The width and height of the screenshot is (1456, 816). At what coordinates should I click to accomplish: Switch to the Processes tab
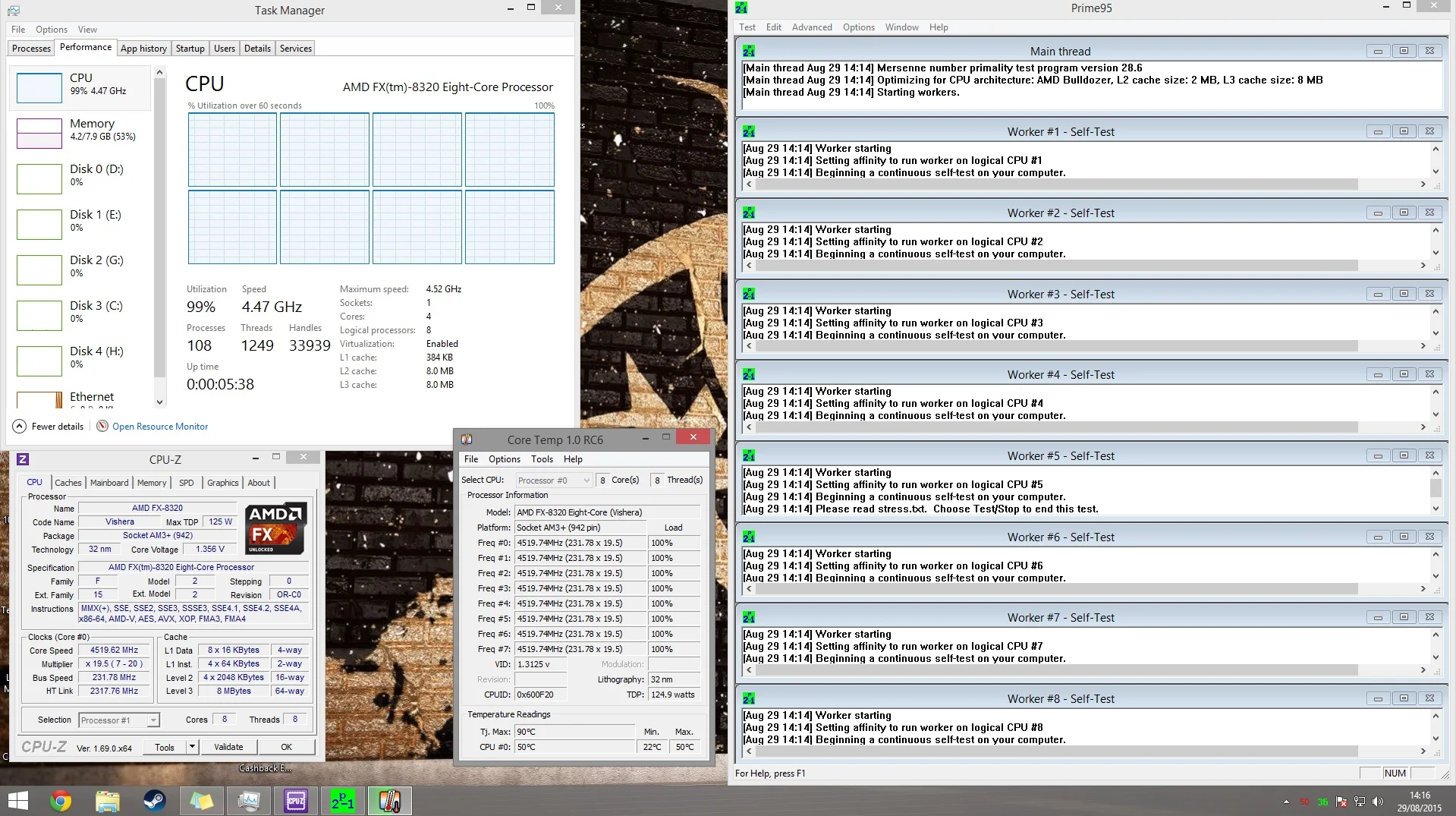pyautogui.click(x=32, y=48)
